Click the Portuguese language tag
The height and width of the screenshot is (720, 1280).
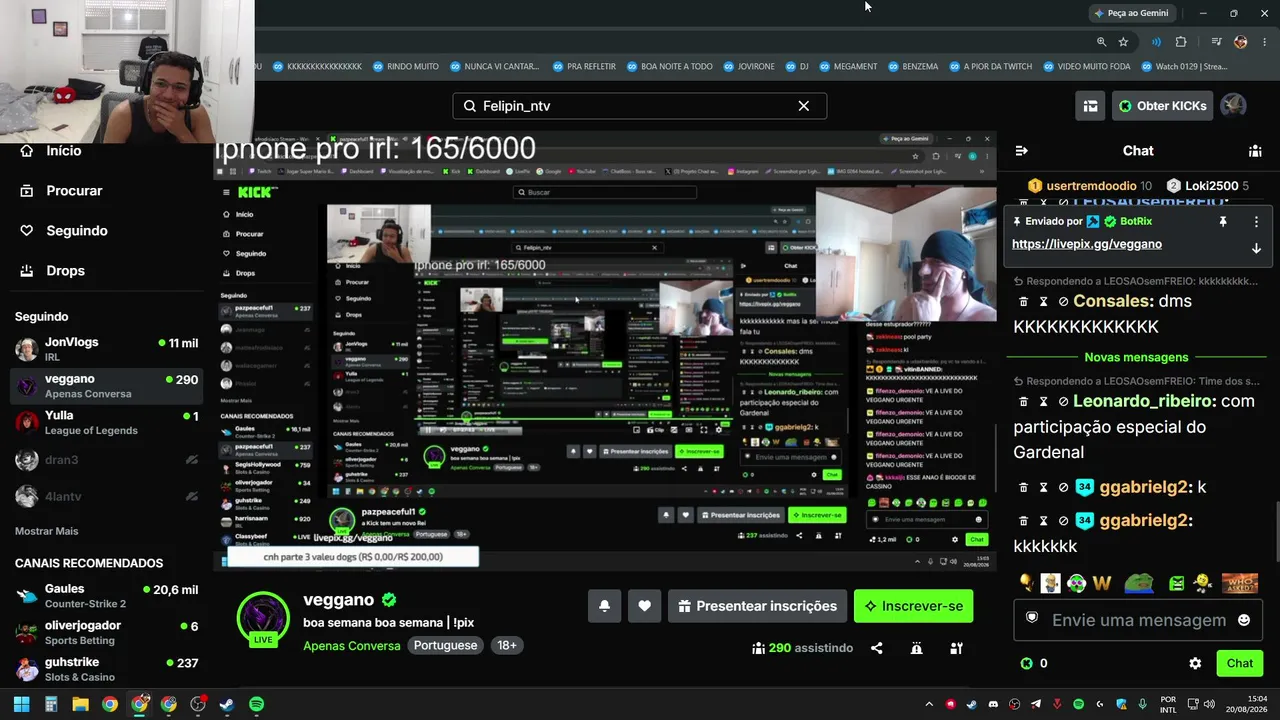tap(445, 646)
